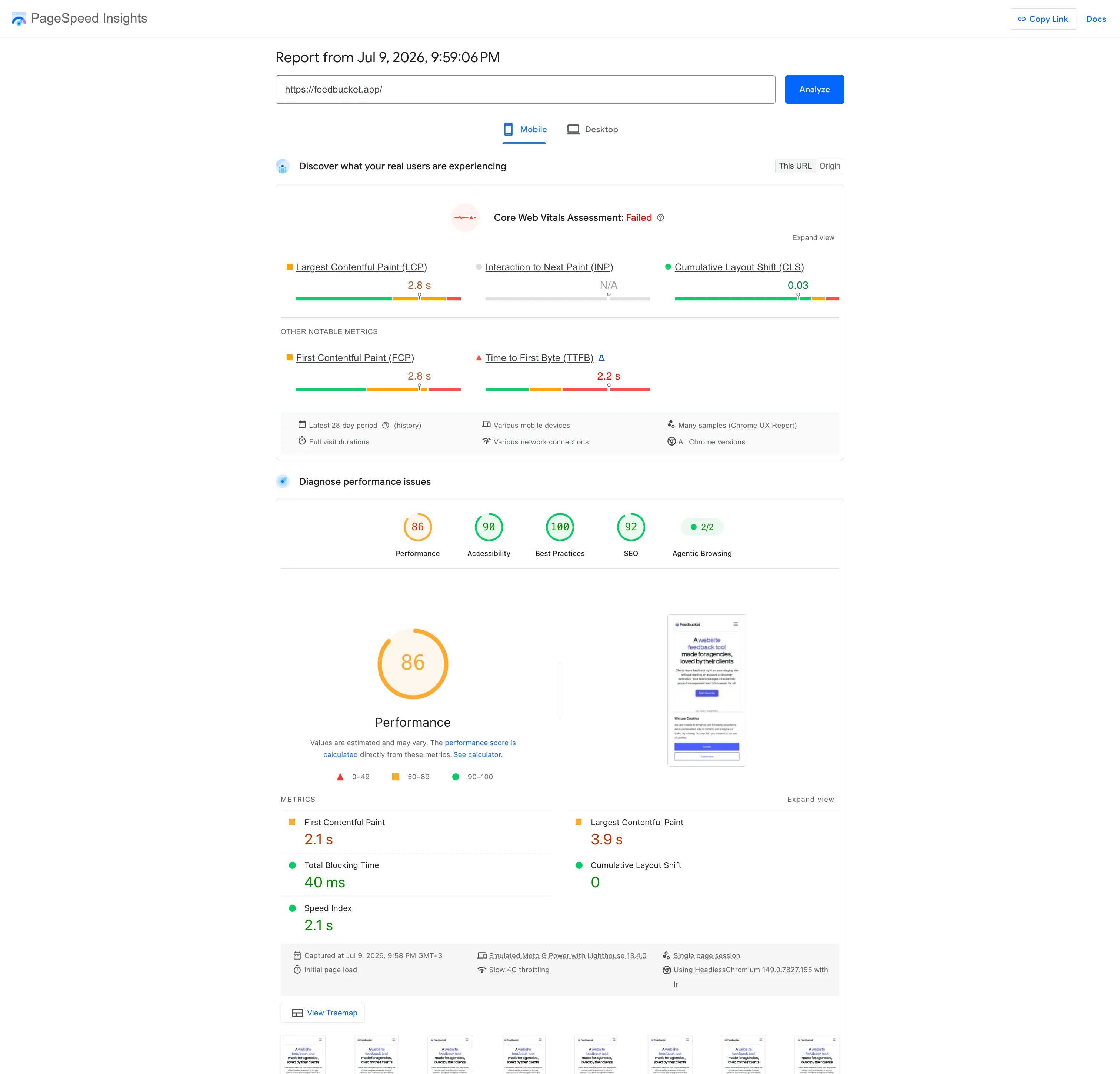Open the See calculator link

point(477,755)
